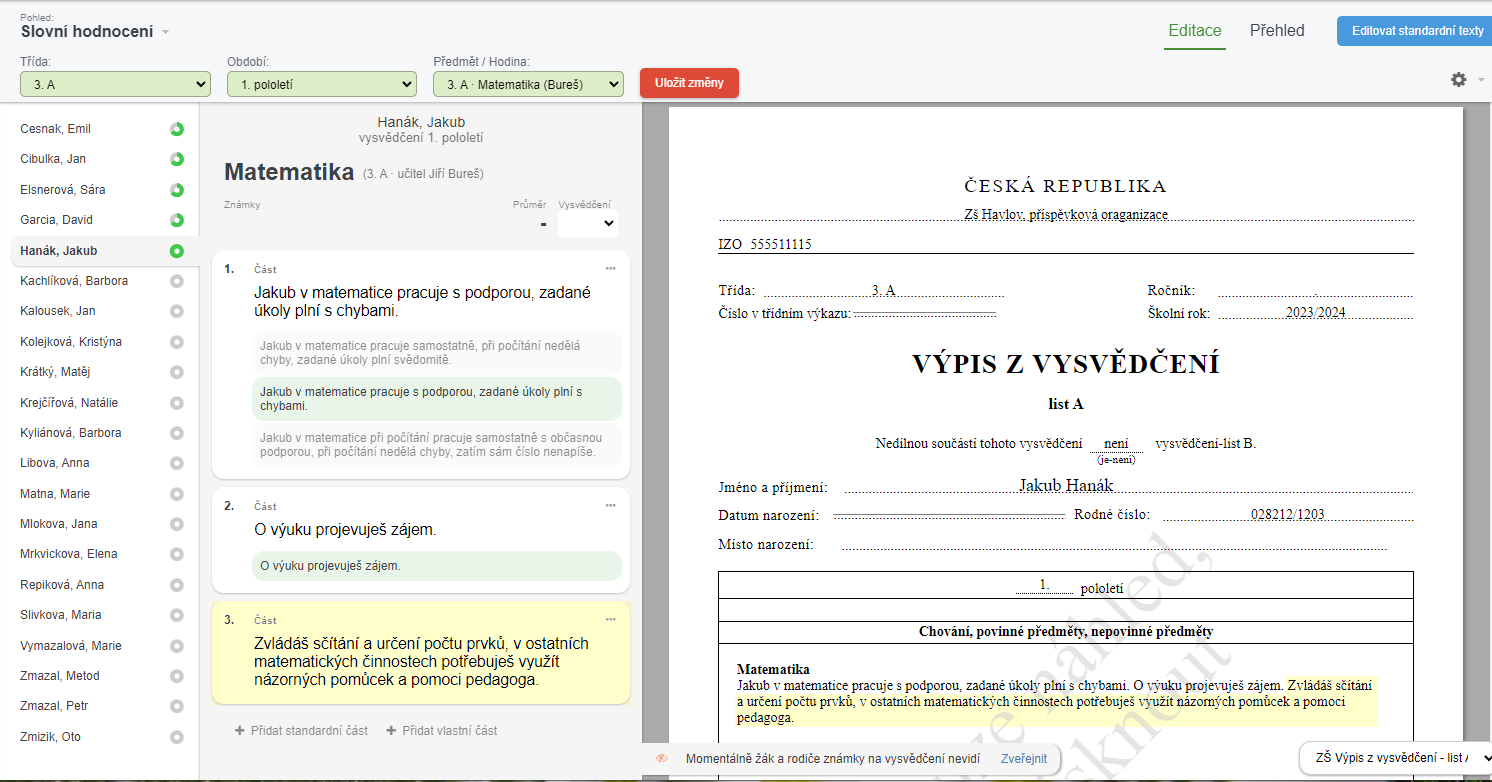Select the green option 'pracuje s podporou, zadané úkoly'

(x=436, y=399)
